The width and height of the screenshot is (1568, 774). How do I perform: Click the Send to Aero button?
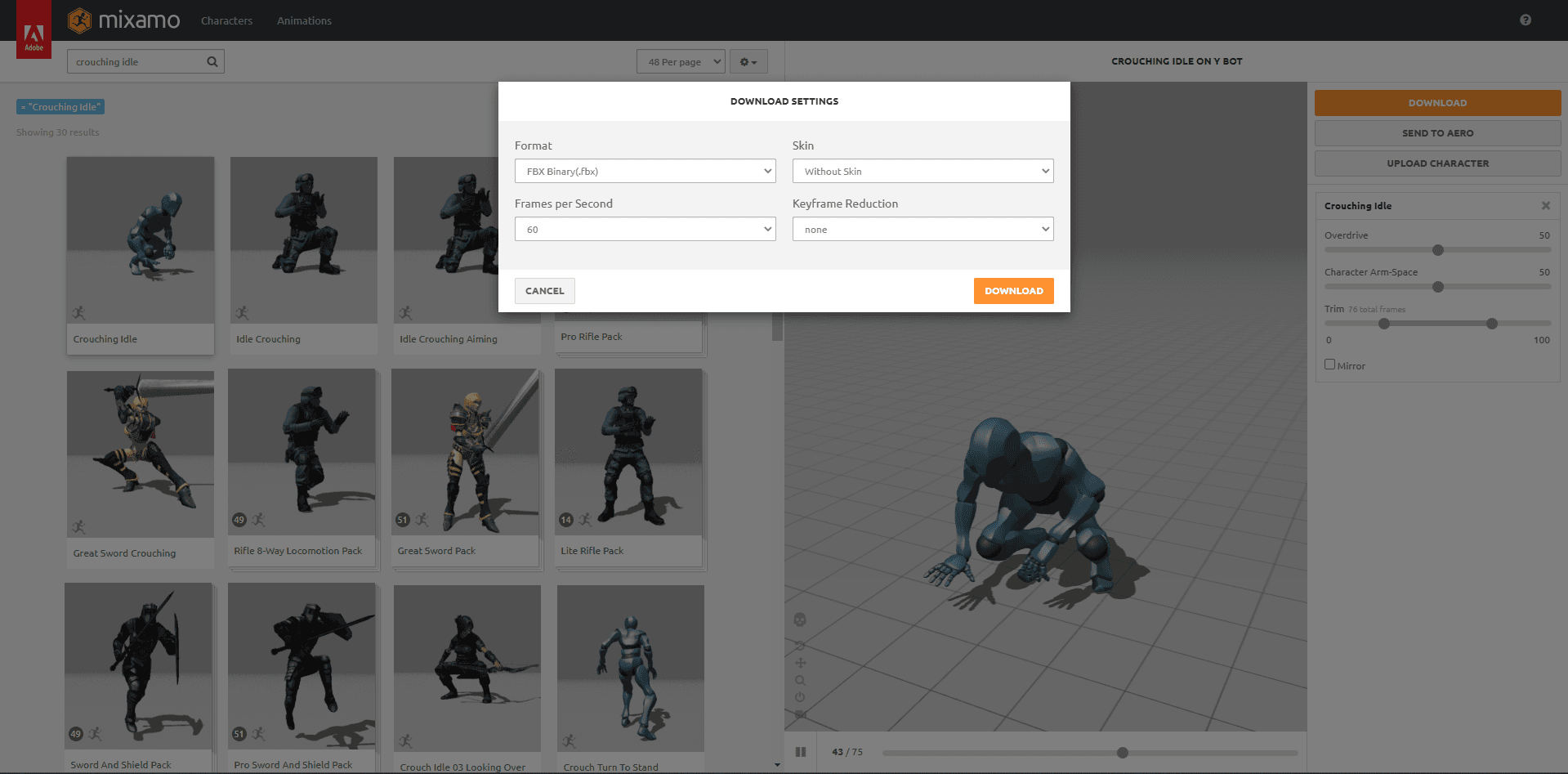point(1437,133)
